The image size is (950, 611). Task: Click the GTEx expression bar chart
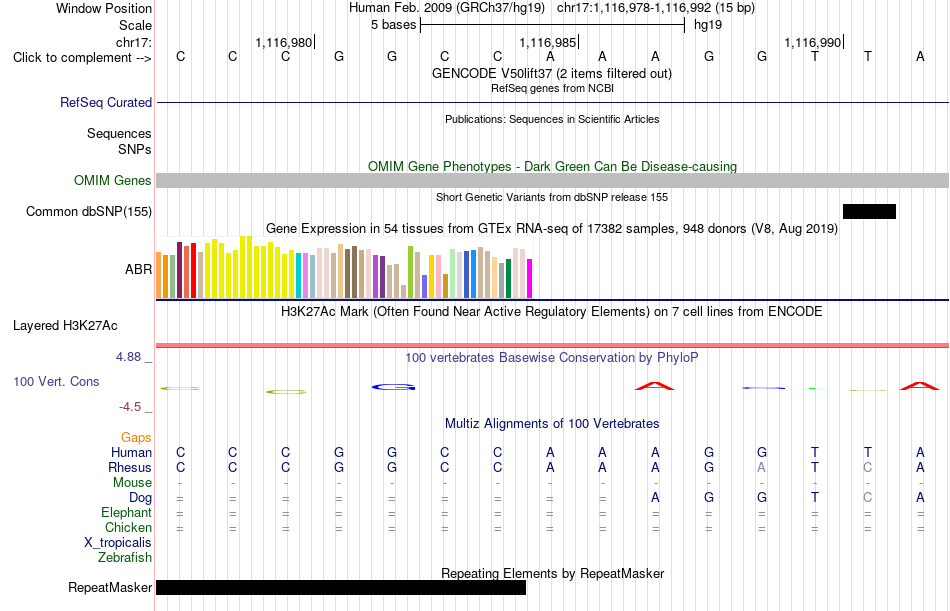(344, 267)
